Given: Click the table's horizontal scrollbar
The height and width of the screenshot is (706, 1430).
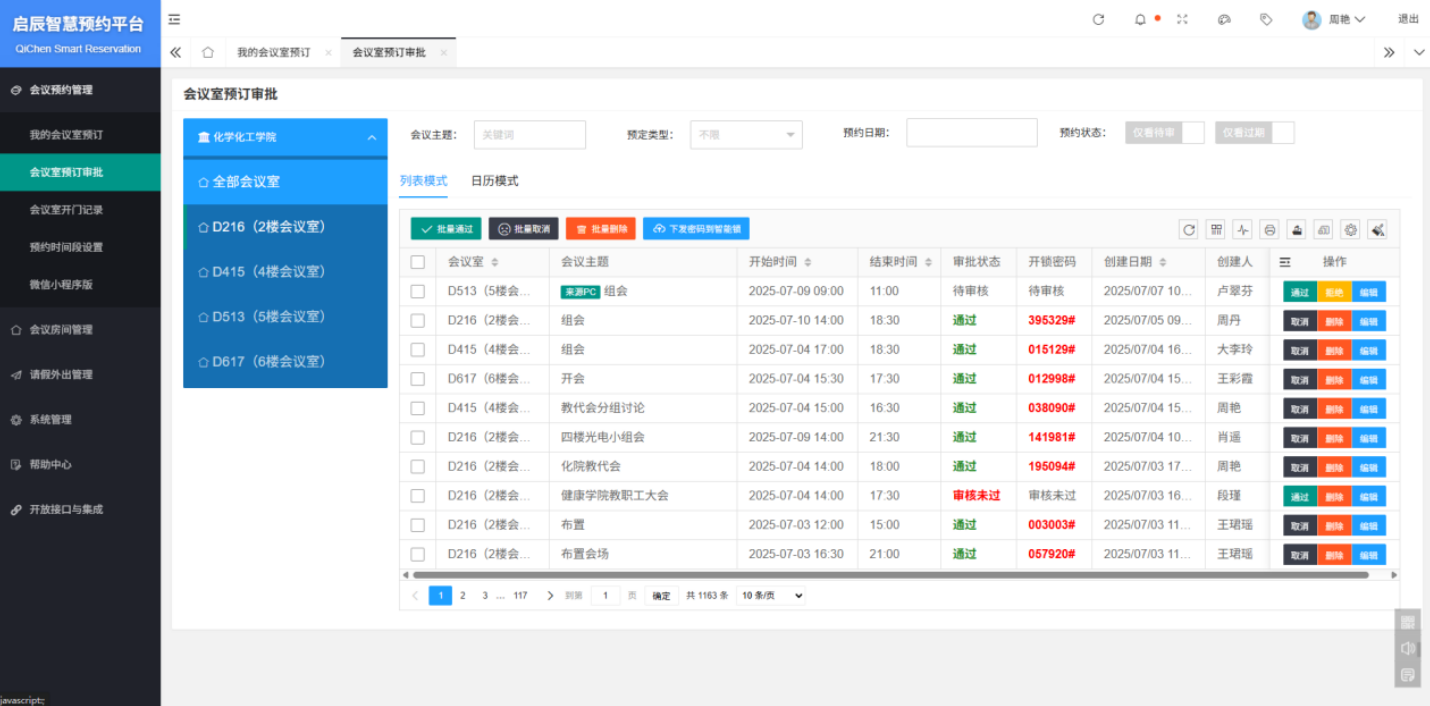Looking at the screenshot, I should point(890,575).
